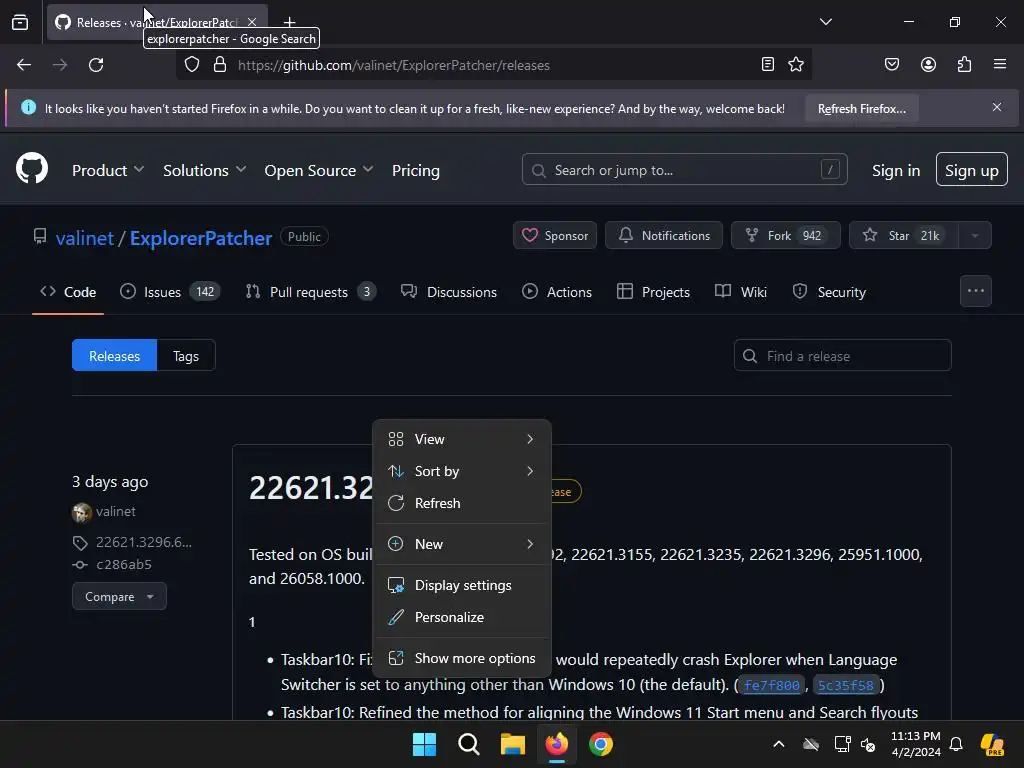Open the Wiki tab
The height and width of the screenshot is (768, 1024).
click(x=741, y=292)
